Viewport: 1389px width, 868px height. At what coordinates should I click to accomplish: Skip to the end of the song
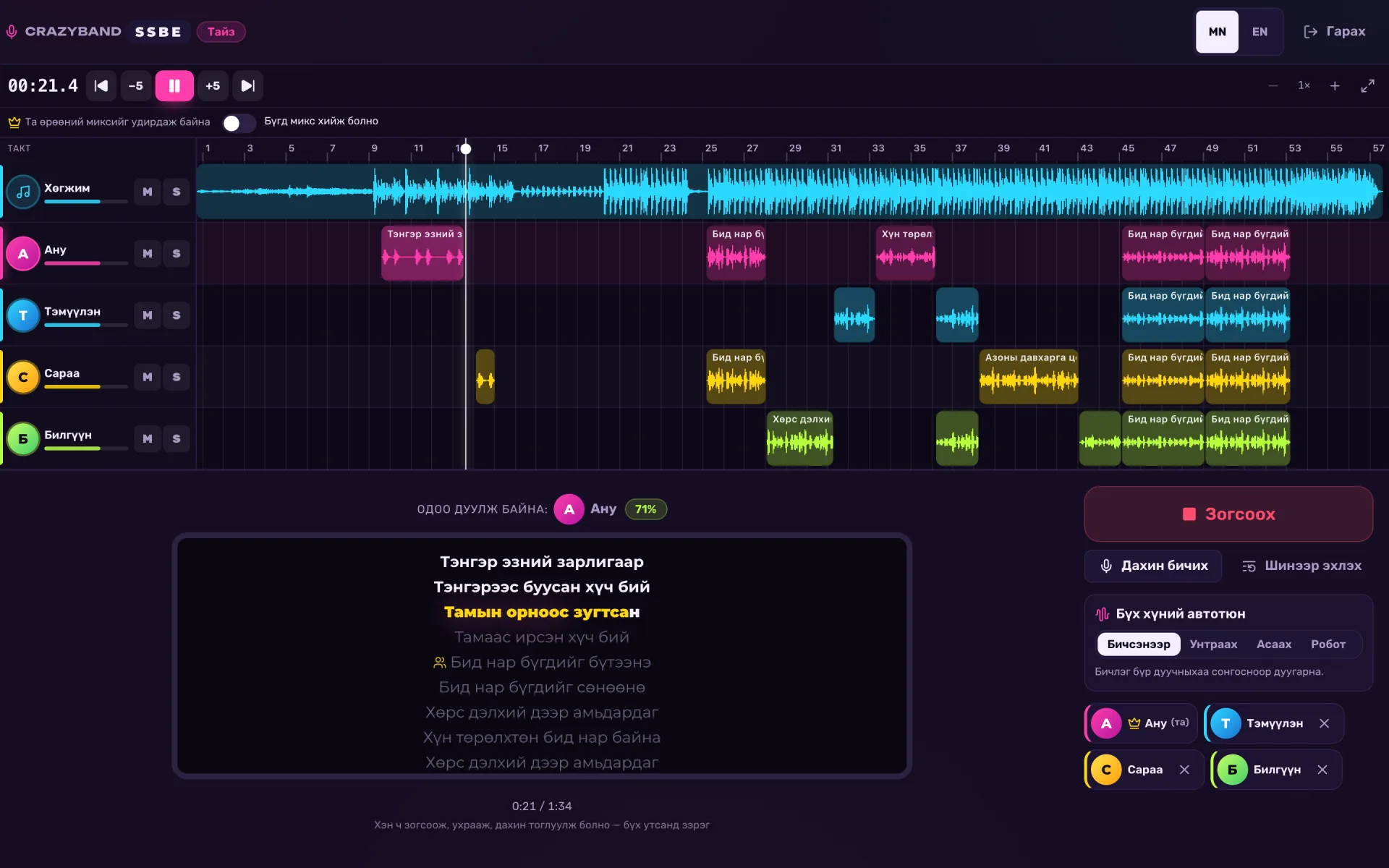click(x=247, y=85)
